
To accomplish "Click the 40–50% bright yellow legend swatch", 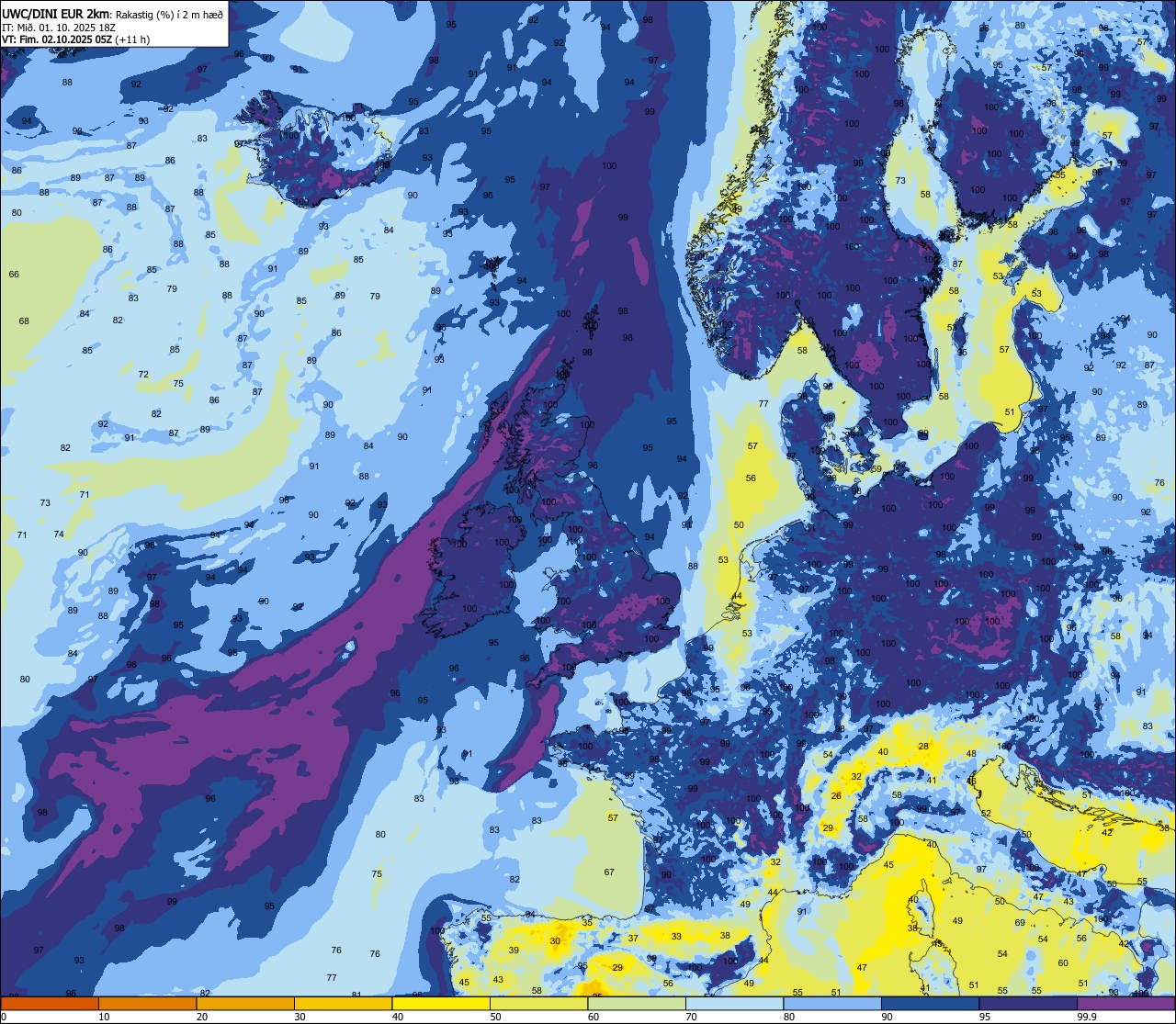I will pos(441,1004).
